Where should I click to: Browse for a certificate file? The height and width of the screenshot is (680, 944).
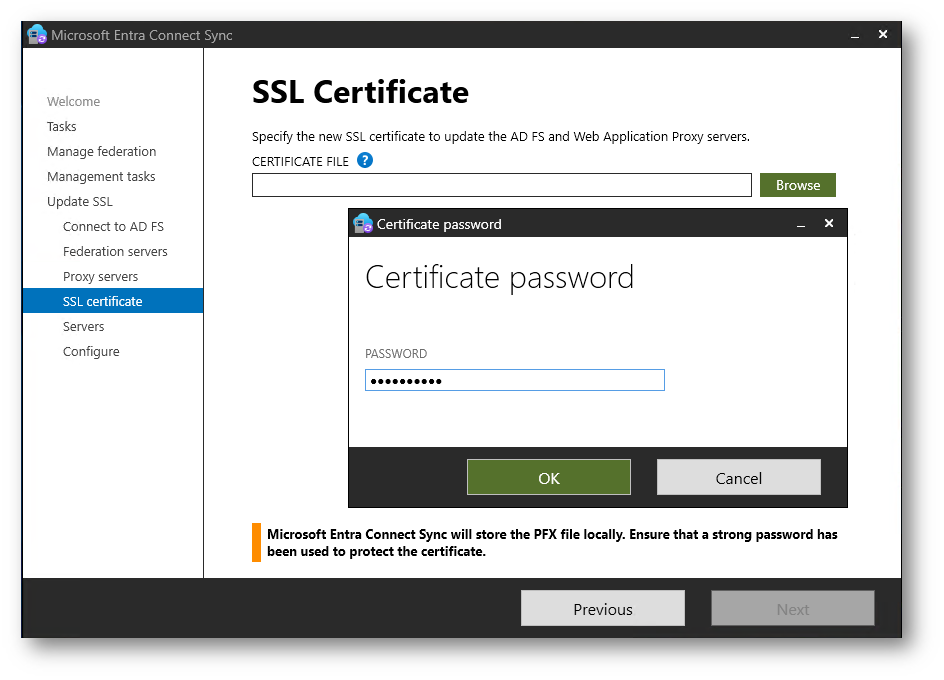point(798,185)
